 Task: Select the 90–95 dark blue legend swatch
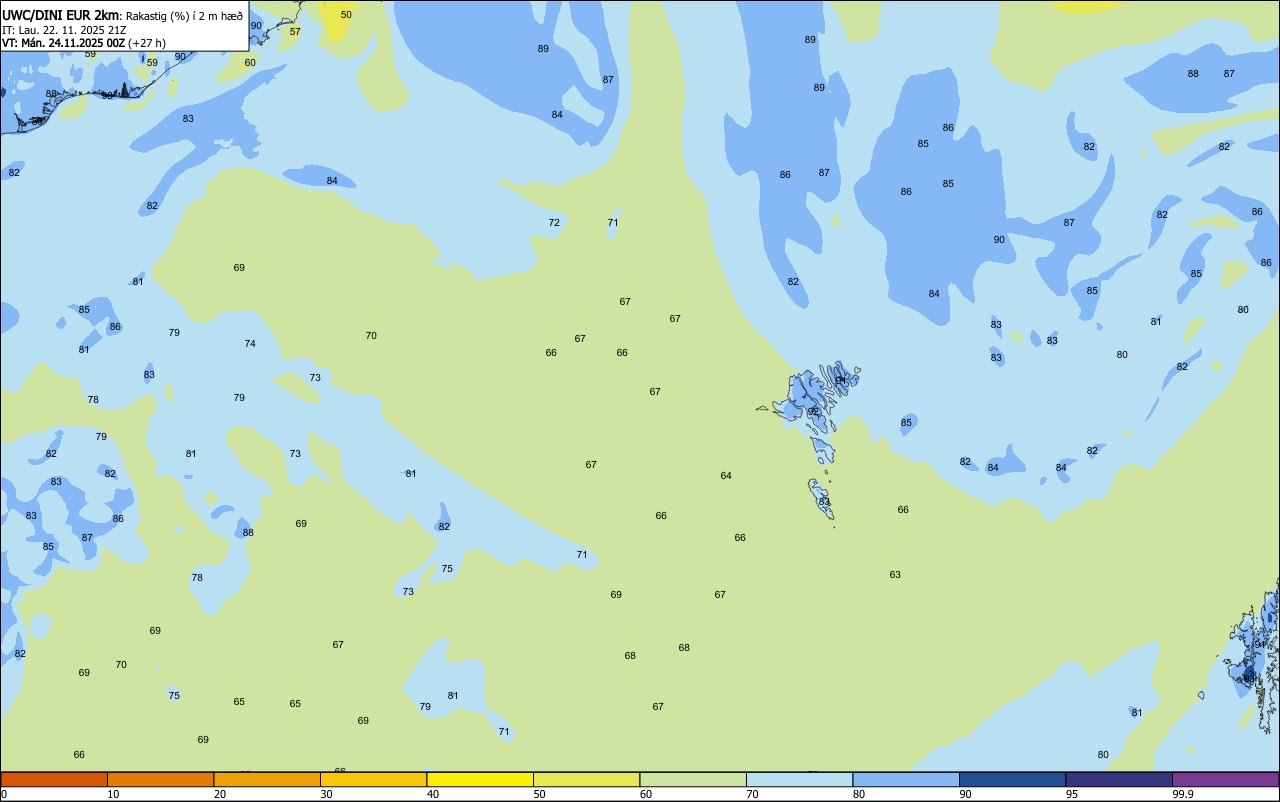(x=1012, y=779)
